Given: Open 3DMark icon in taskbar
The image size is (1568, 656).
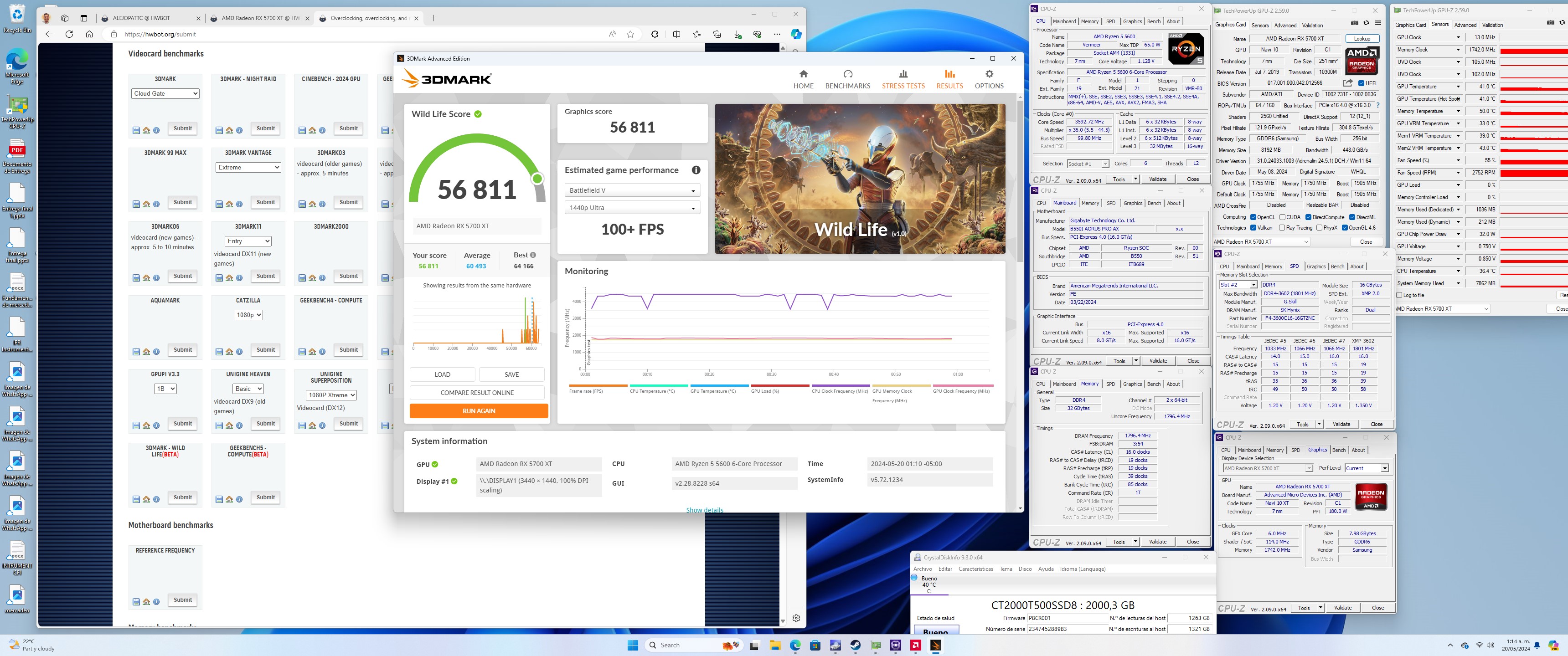Looking at the screenshot, I should click(x=936, y=645).
